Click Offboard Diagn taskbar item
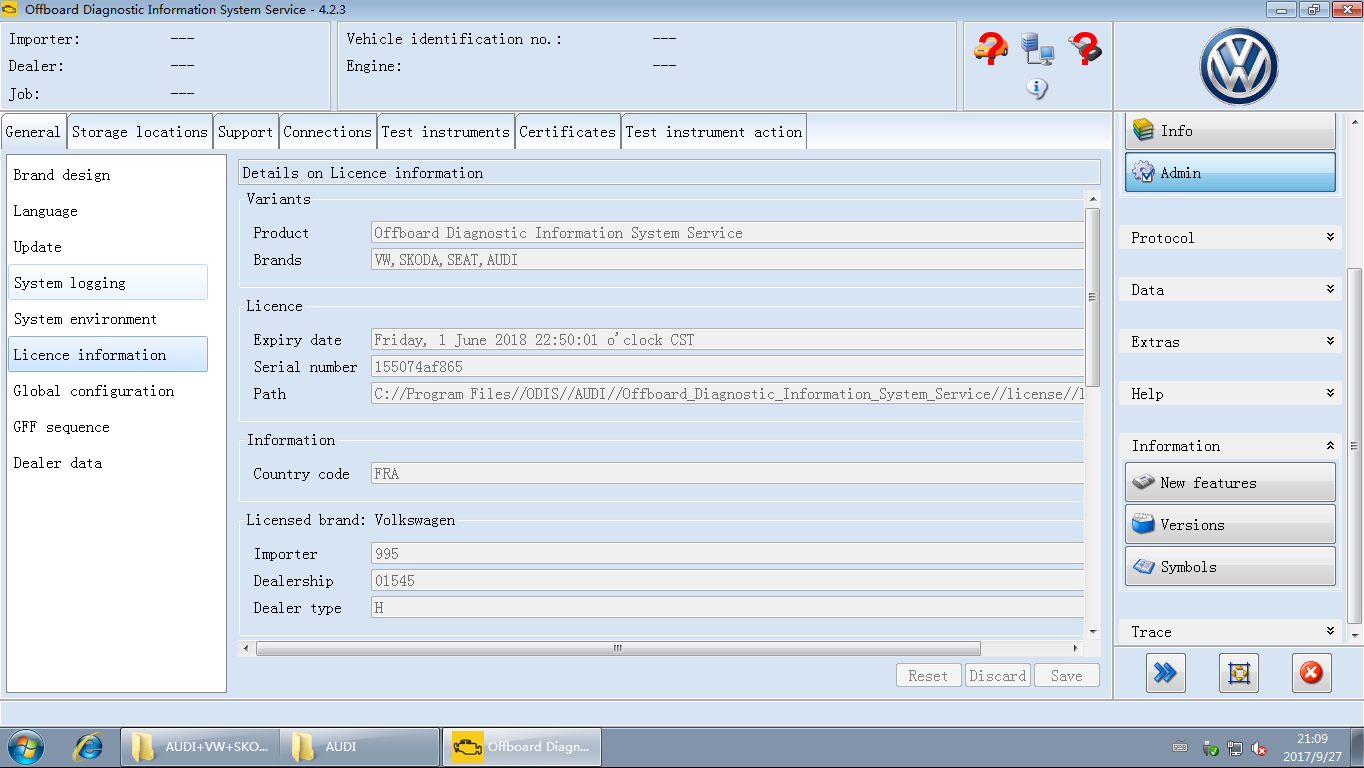1364x768 pixels. pyautogui.click(x=521, y=747)
